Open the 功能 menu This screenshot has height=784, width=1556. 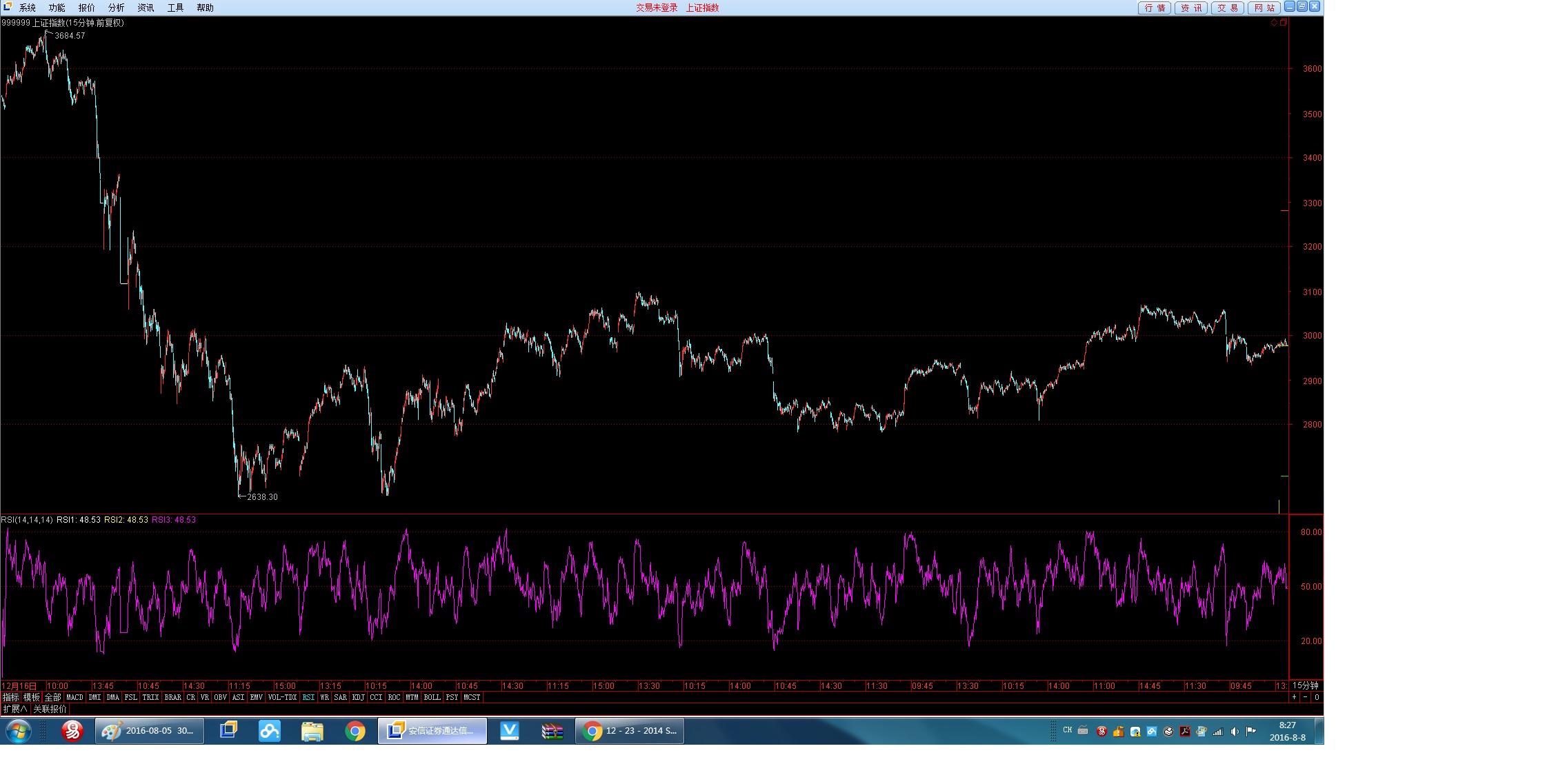click(x=57, y=8)
